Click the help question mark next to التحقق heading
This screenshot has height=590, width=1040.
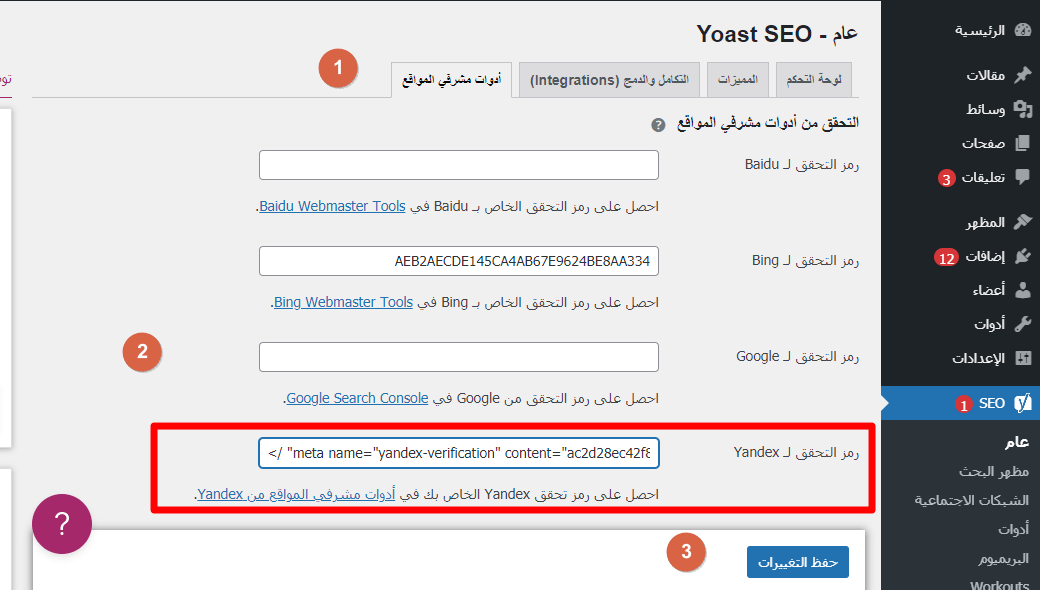(x=658, y=125)
